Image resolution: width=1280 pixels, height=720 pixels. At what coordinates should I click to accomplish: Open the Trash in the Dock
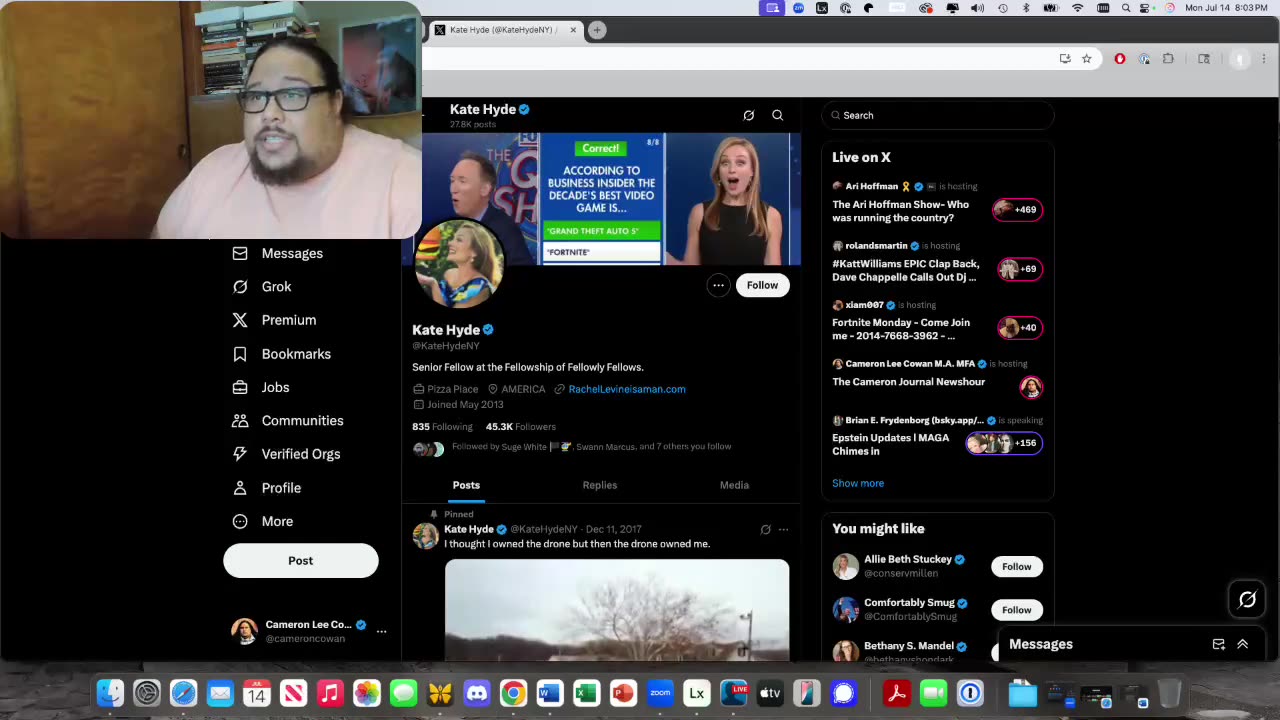[1168, 693]
